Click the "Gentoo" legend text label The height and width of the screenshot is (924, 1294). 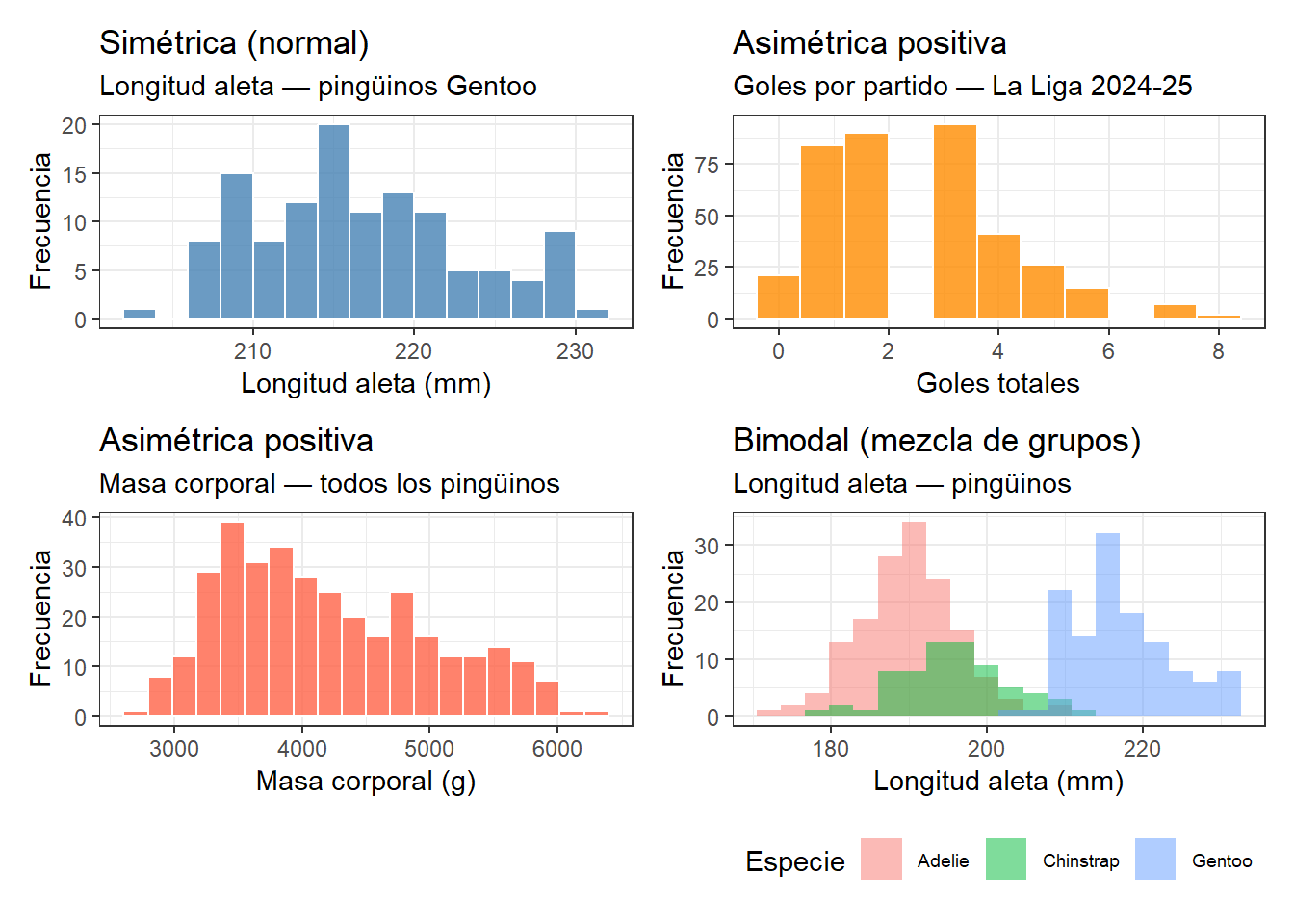(1222, 861)
